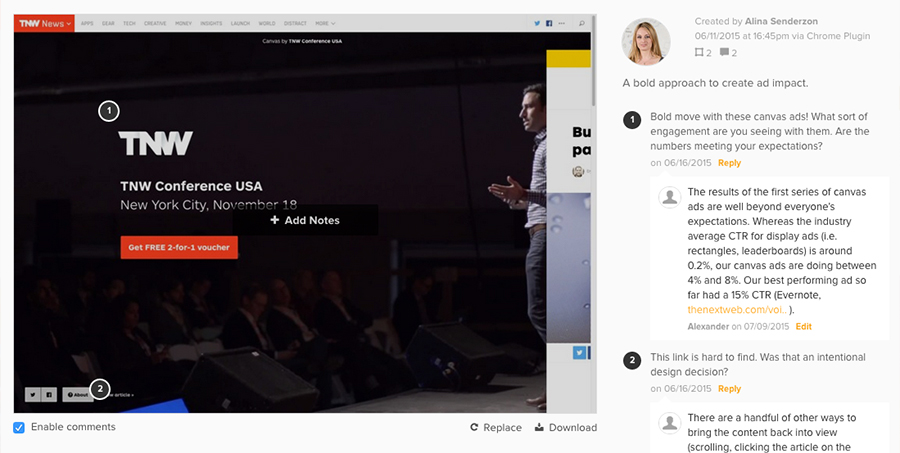900x453 pixels.
Task: Click Alexander's avatar icon beside first reply
Action: [669, 197]
